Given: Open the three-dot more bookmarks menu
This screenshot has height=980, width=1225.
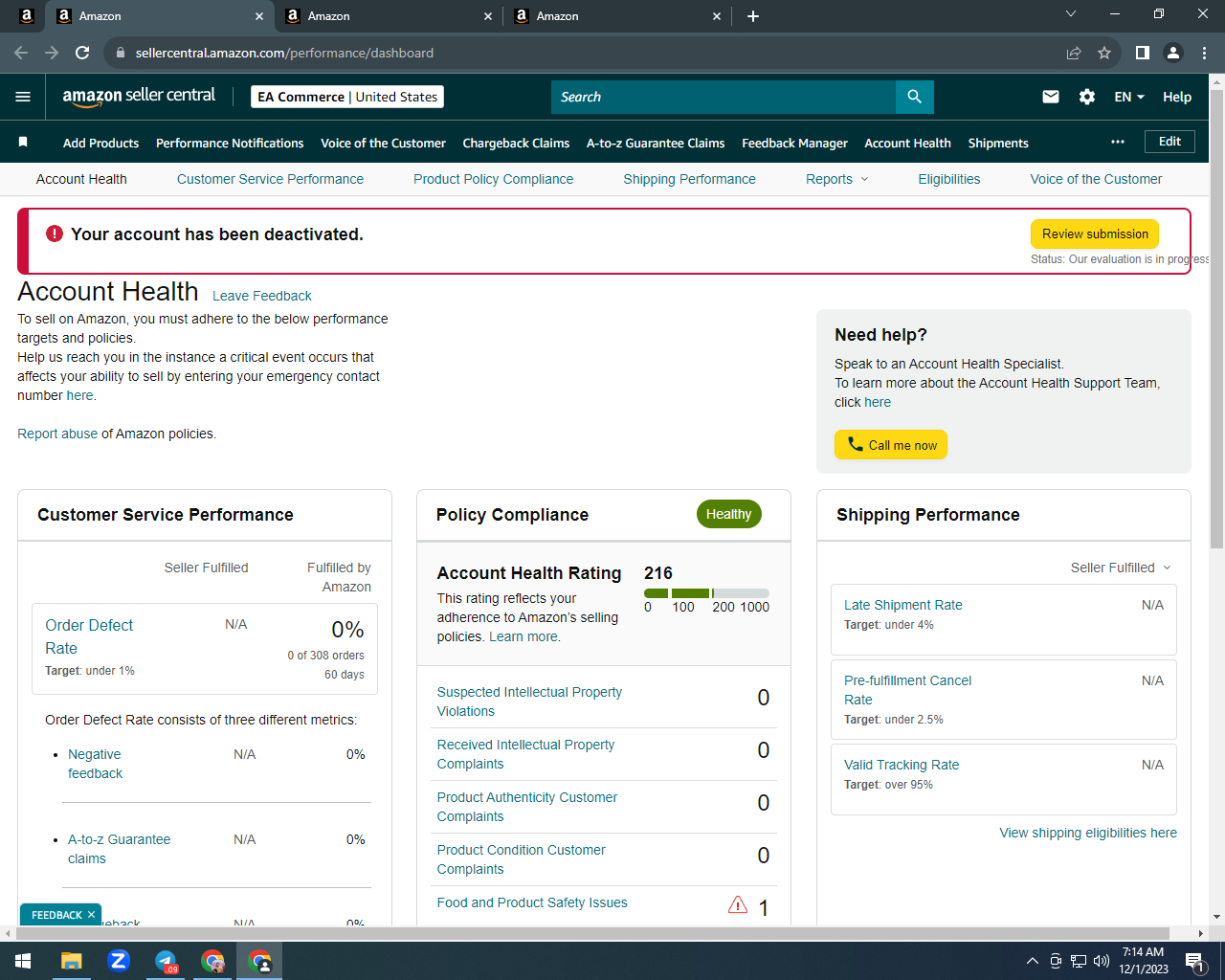Looking at the screenshot, I should (x=1118, y=142).
